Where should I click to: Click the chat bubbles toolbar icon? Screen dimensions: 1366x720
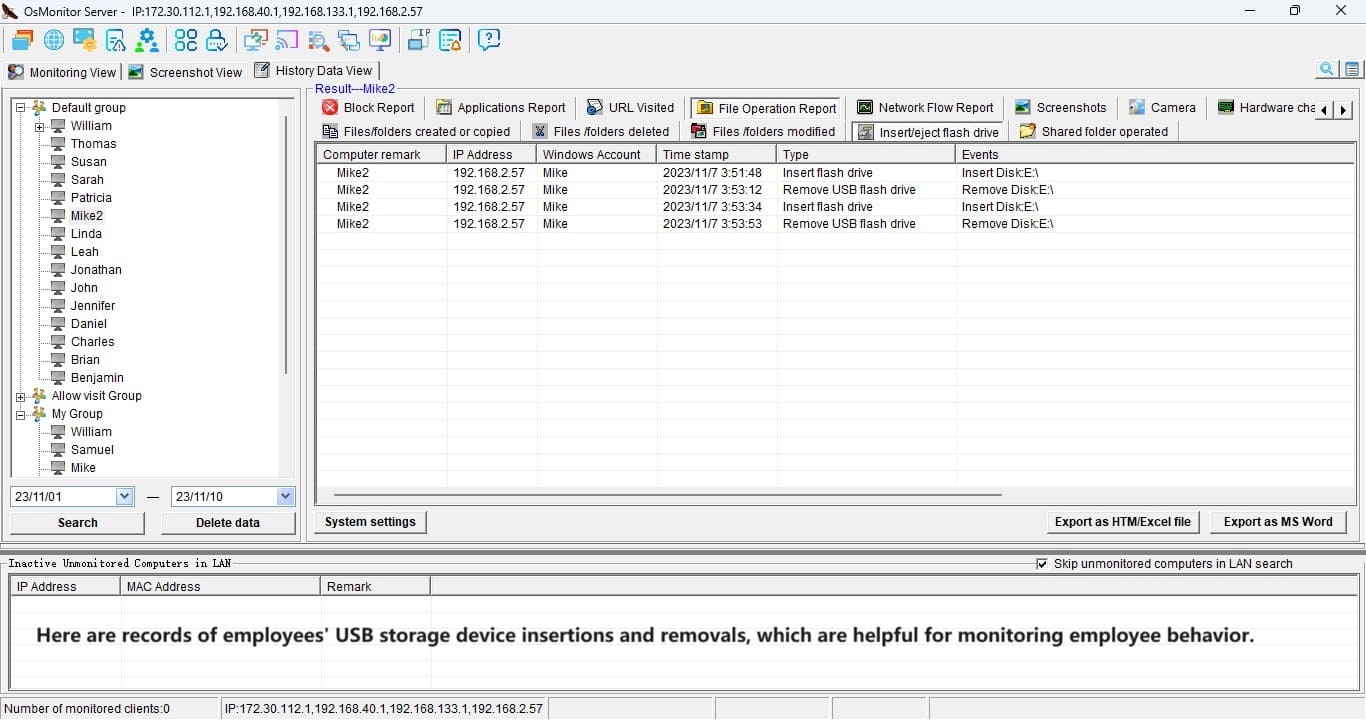point(349,39)
